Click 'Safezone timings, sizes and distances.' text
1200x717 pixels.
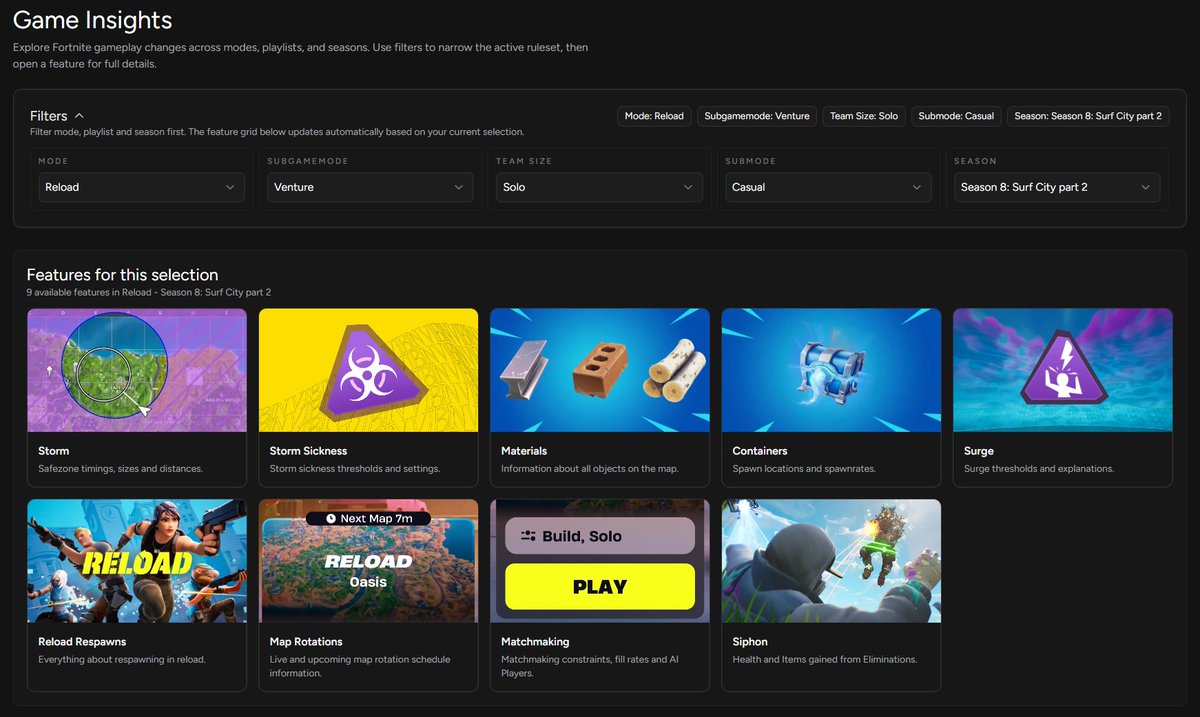point(120,468)
